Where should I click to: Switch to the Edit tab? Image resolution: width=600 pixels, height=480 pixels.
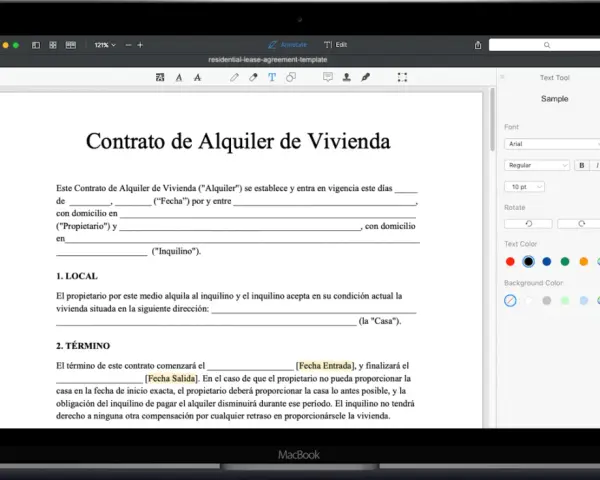(x=336, y=45)
